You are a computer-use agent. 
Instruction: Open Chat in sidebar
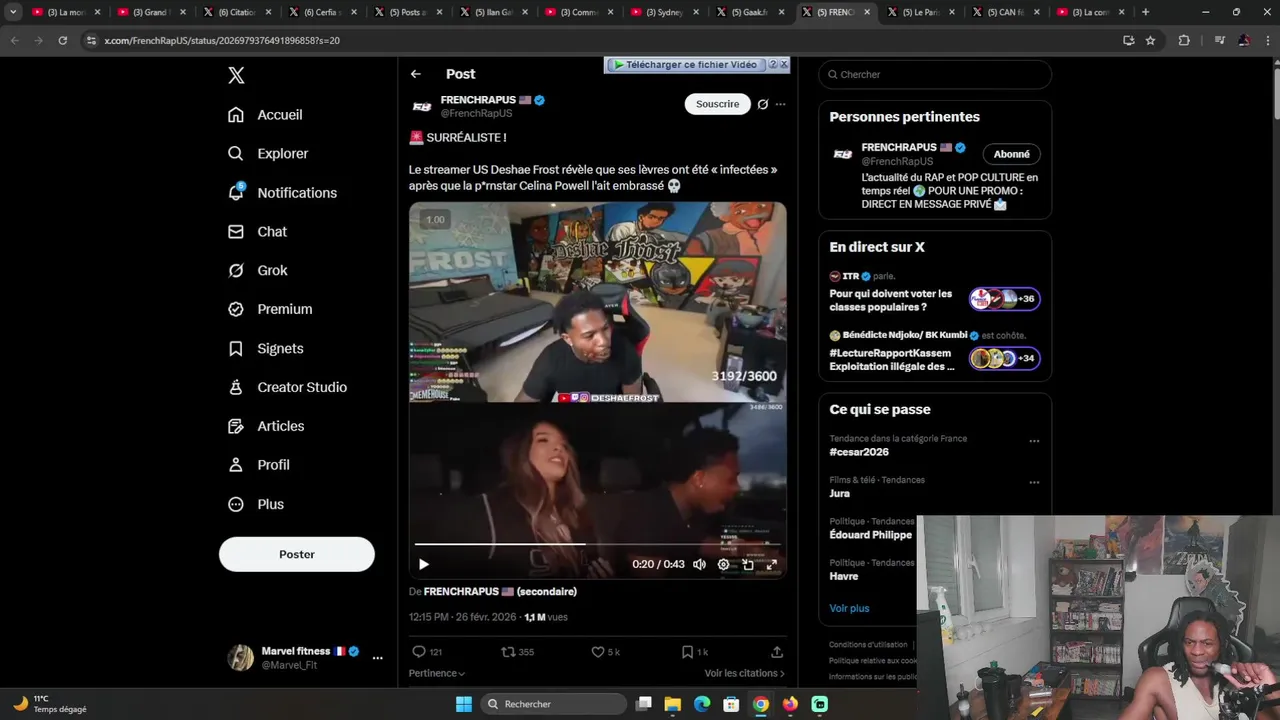(257, 232)
